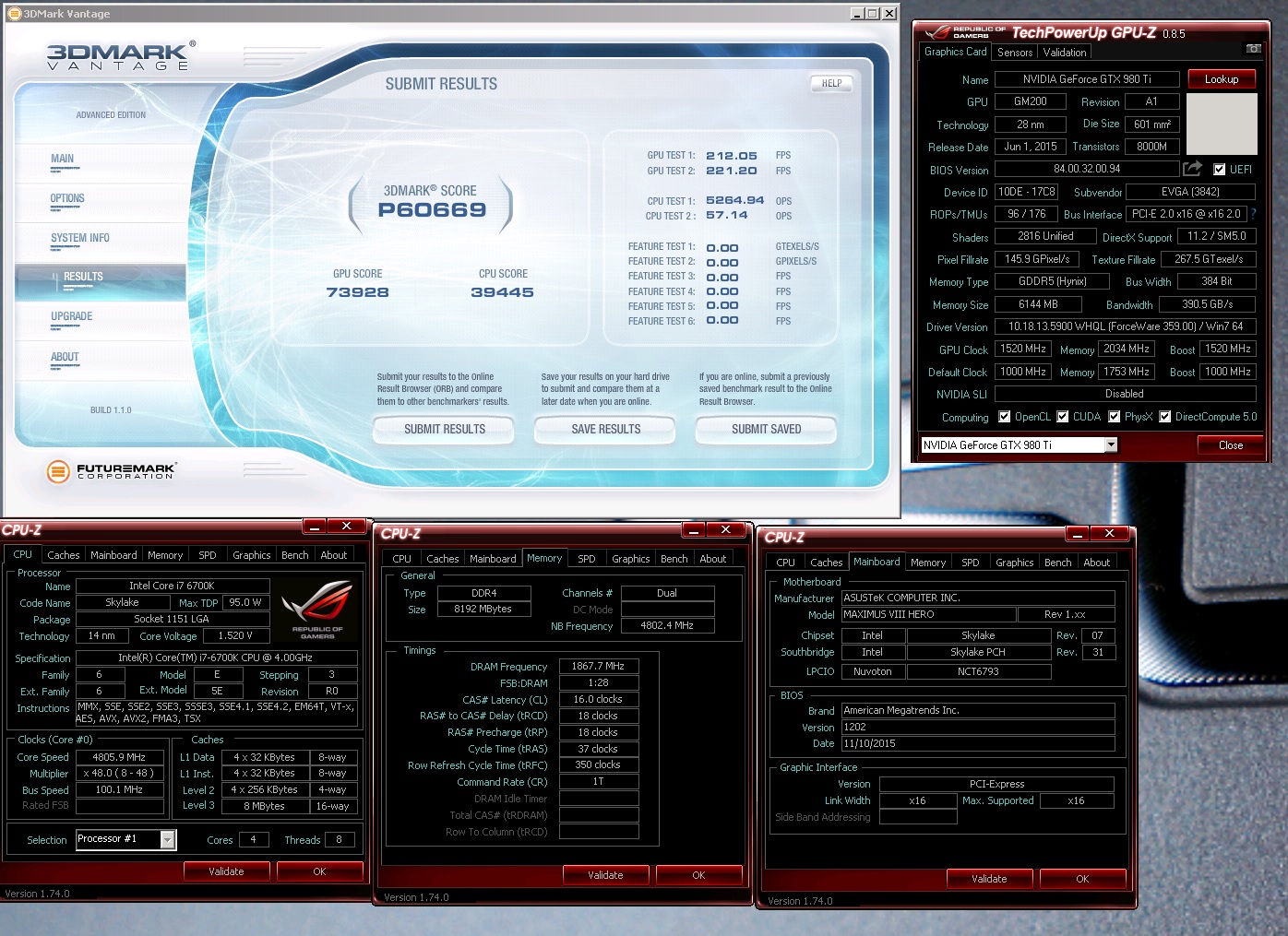Open the GPU-Z graphics card selector dropdown

[x=1111, y=445]
